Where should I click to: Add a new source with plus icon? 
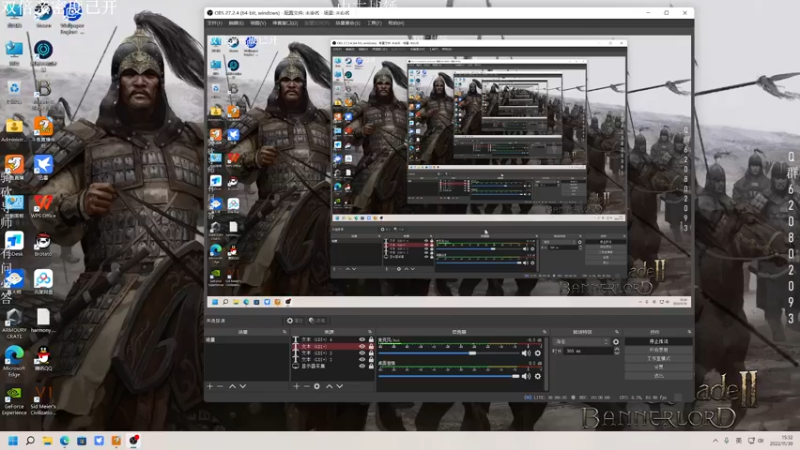(296, 386)
